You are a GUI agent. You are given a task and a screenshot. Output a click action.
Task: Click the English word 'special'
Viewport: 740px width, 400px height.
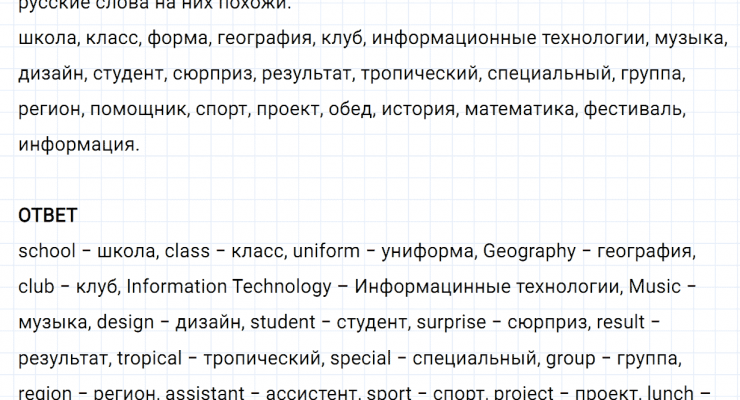click(359, 358)
